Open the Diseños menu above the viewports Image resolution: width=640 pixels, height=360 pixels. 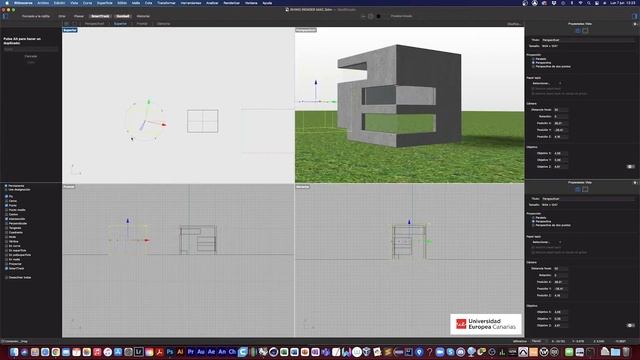(514, 24)
